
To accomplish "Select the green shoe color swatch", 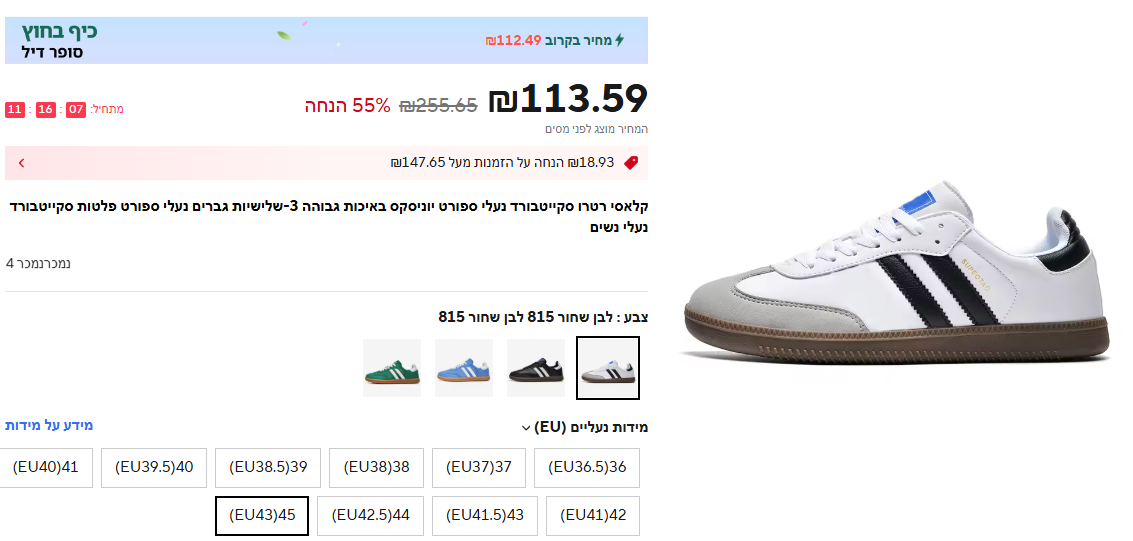I will (x=392, y=368).
